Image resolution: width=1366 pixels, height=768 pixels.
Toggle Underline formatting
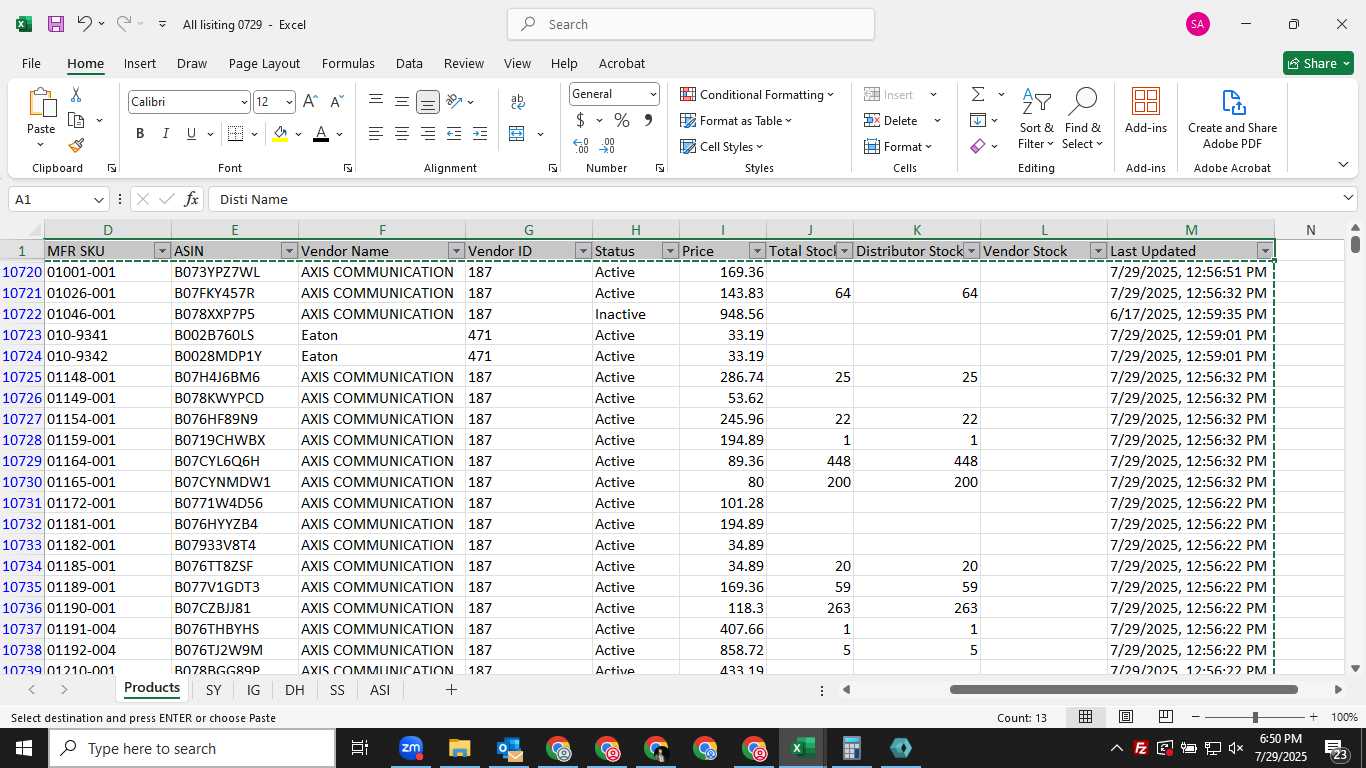191,134
